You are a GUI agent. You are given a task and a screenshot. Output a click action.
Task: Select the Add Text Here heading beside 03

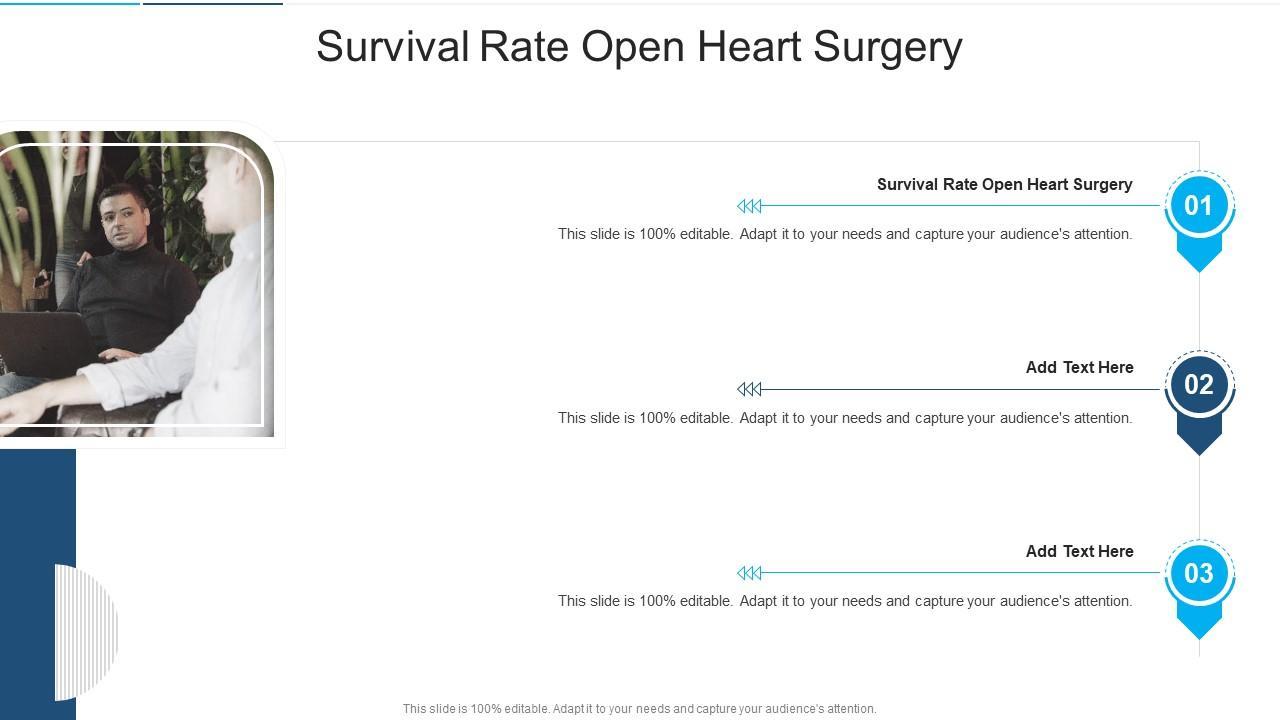coord(1079,551)
